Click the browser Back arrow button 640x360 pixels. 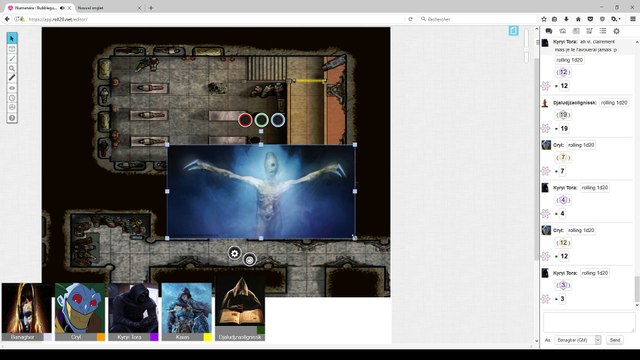[x=7, y=19]
